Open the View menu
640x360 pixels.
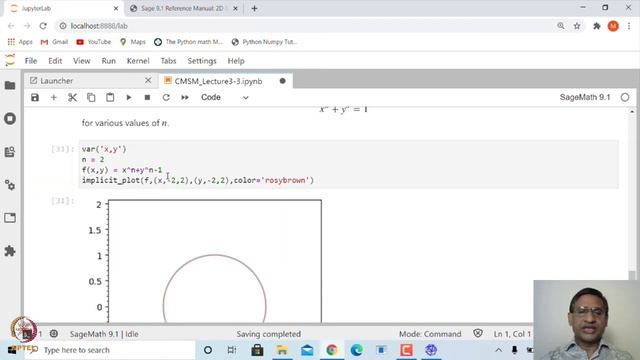point(82,61)
